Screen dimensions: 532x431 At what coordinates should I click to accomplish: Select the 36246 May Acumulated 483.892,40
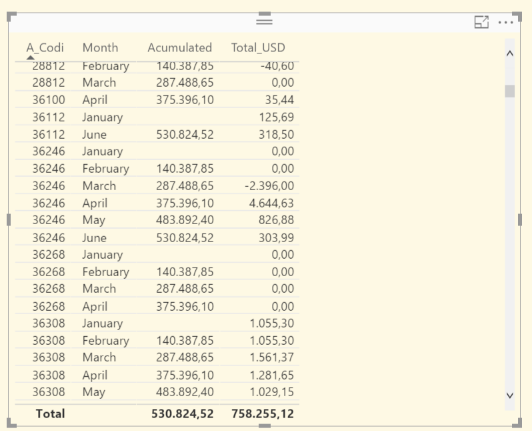185,220
